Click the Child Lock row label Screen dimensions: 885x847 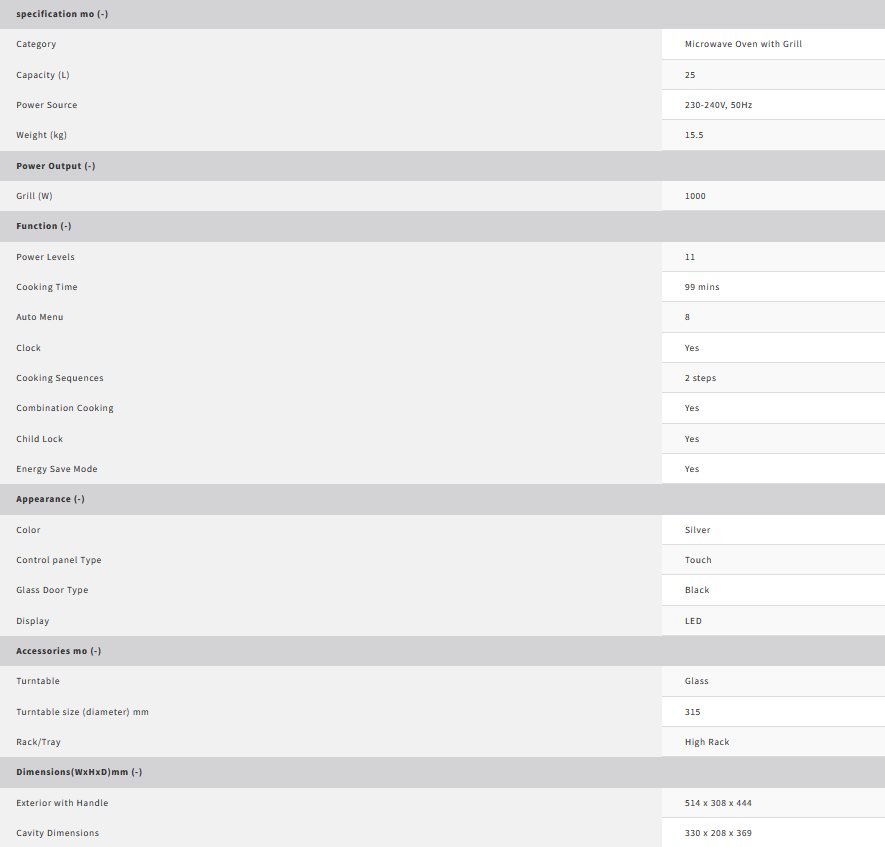pyautogui.click(x=39, y=439)
